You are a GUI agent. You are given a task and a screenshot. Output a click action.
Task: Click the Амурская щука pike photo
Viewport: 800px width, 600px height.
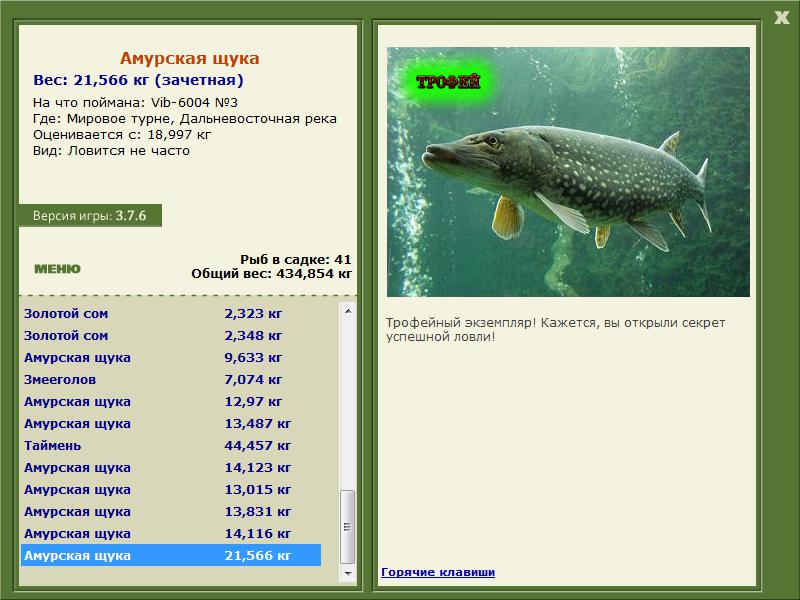(x=568, y=172)
